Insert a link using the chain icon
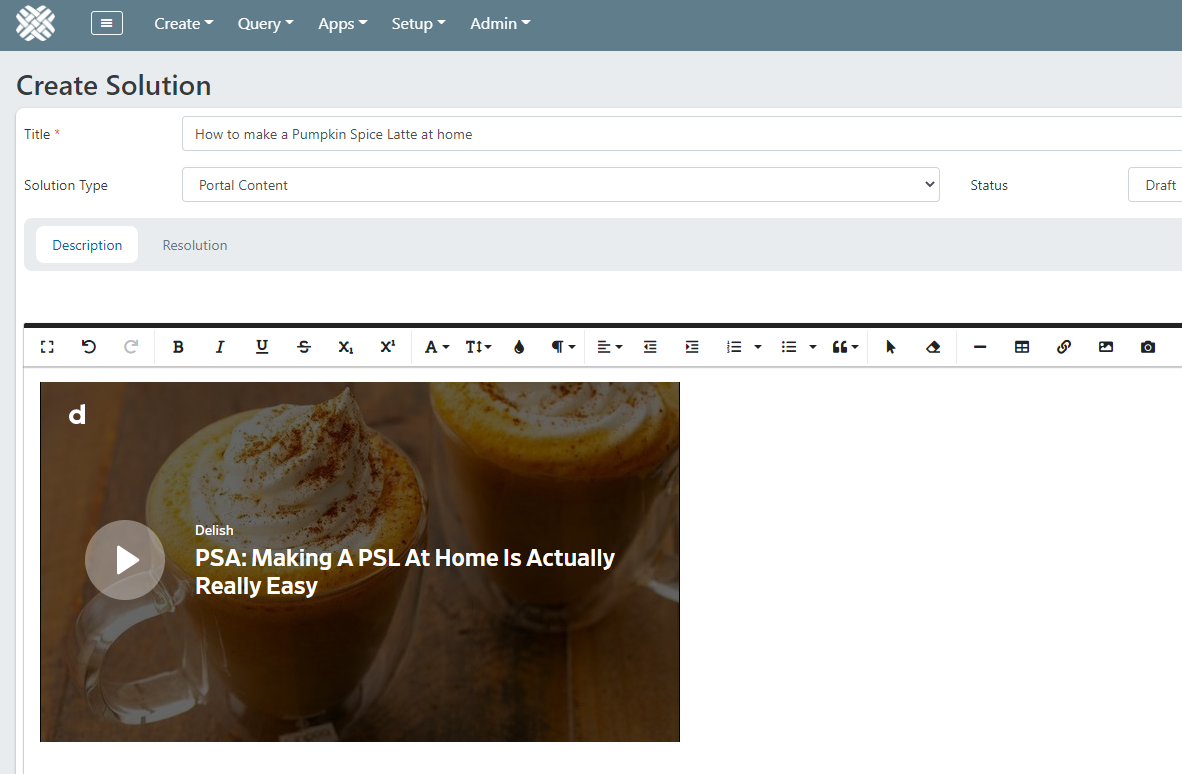 [x=1064, y=347]
